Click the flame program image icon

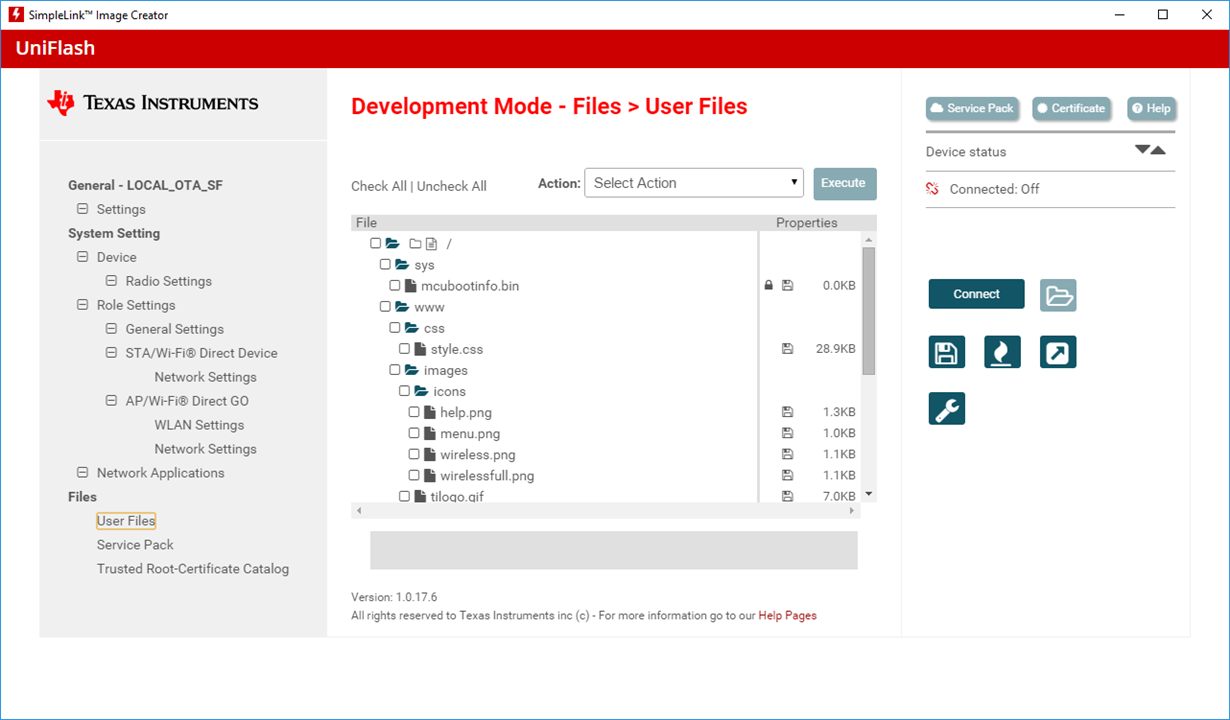(x=1002, y=352)
